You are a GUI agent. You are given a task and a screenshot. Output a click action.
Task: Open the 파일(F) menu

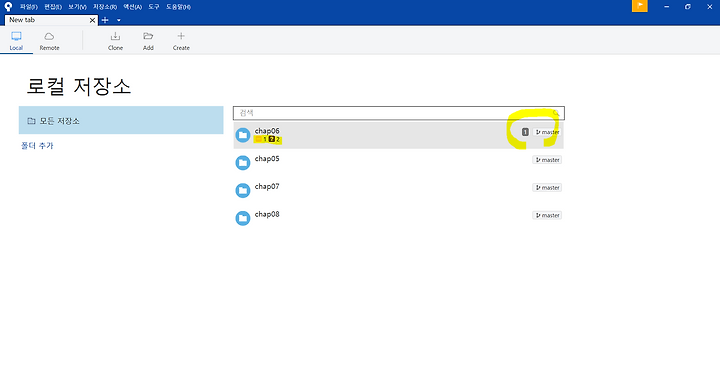click(x=28, y=7)
